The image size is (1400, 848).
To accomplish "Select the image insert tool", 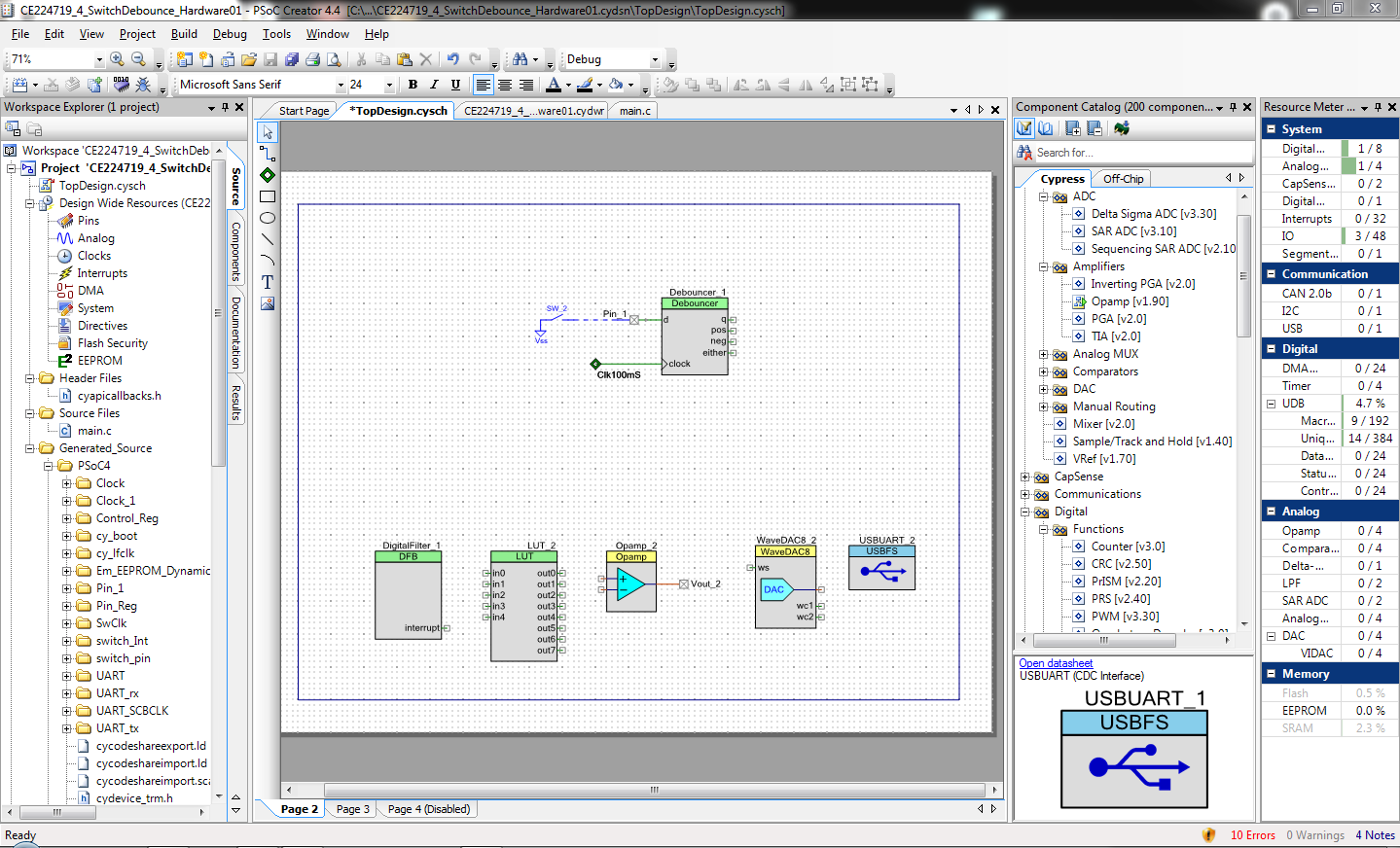I will pos(268,303).
